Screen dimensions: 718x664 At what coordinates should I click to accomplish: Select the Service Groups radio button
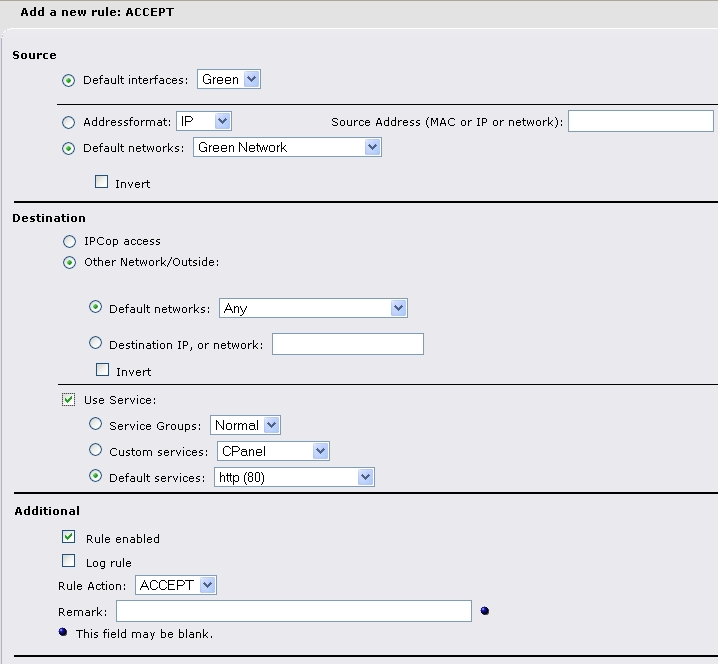click(x=95, y=424)
